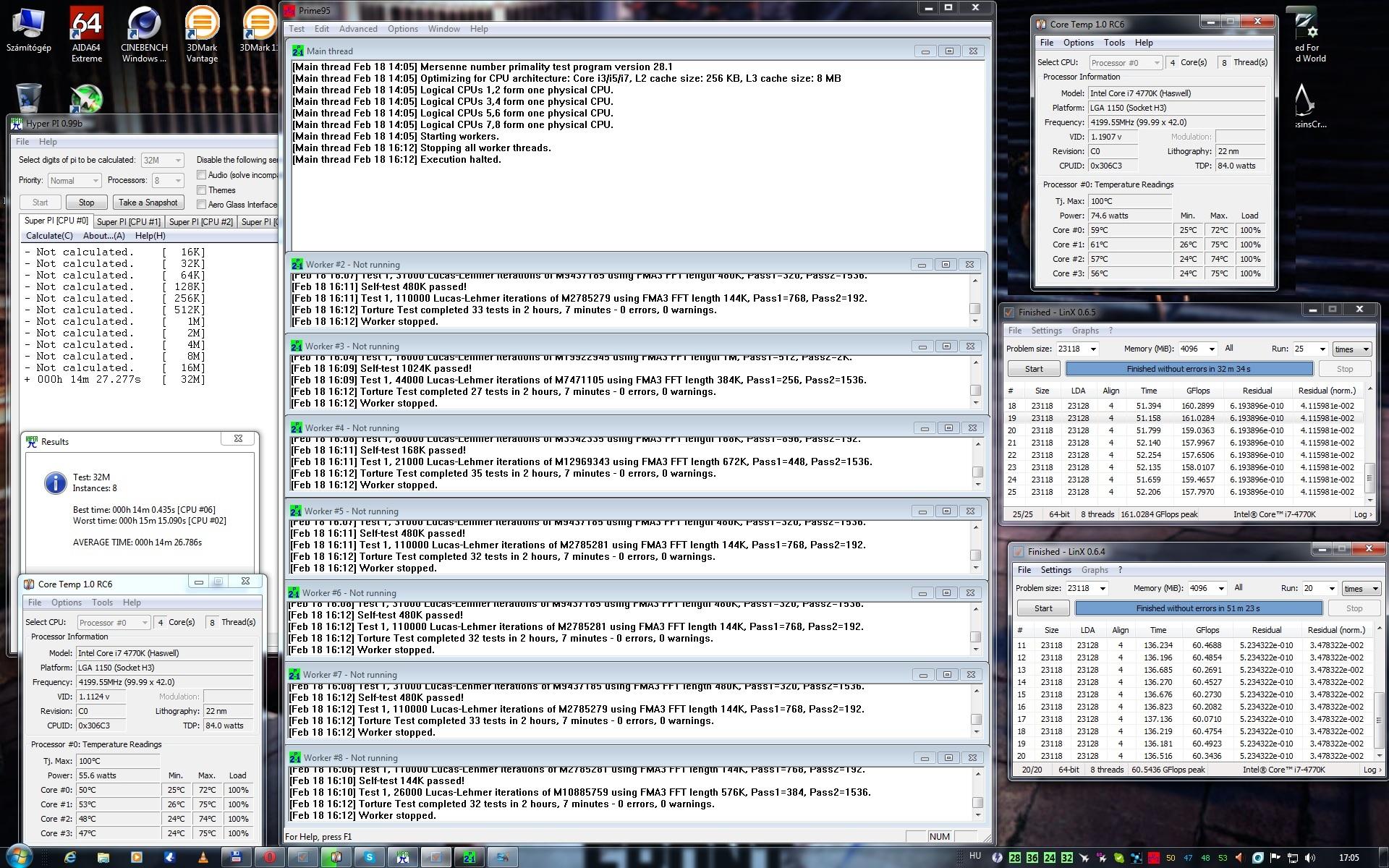Open the Számítógép desktop icon

click(28, 30)
